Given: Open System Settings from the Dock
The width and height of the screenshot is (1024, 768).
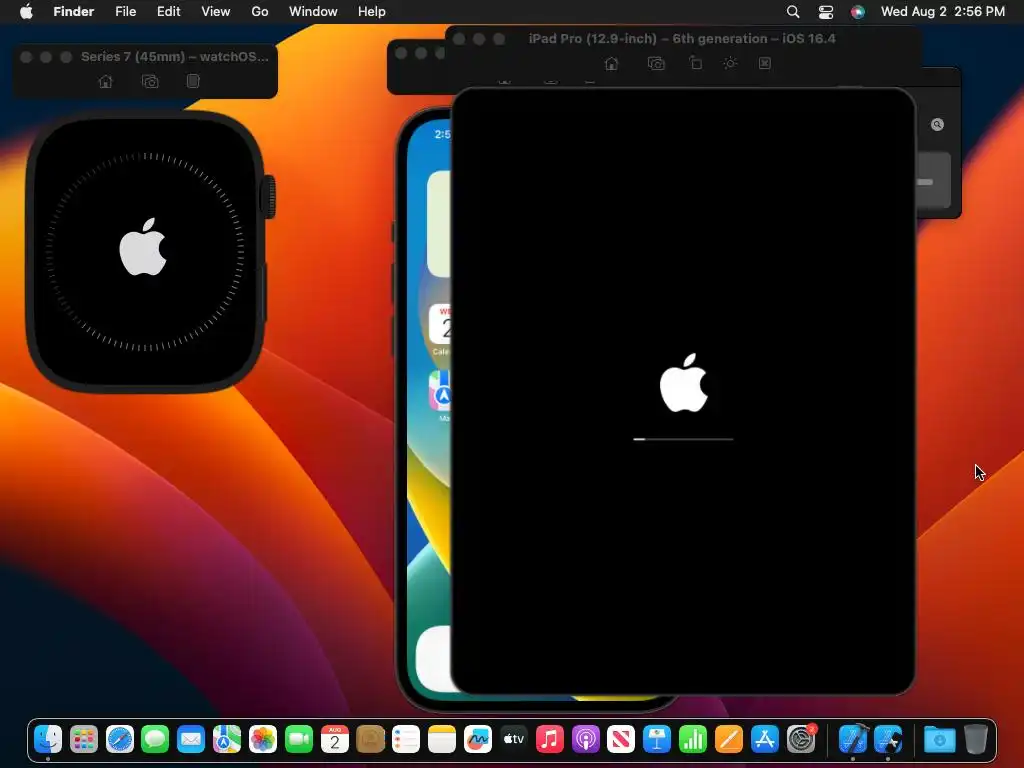Looking at the screenshot, I should [x=801, y=739].
